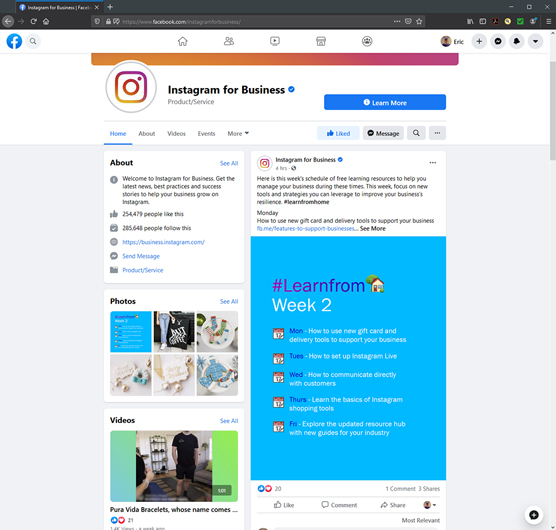
Task: Open the Friends icon in top navigation
Action: [x=229, y=41]
